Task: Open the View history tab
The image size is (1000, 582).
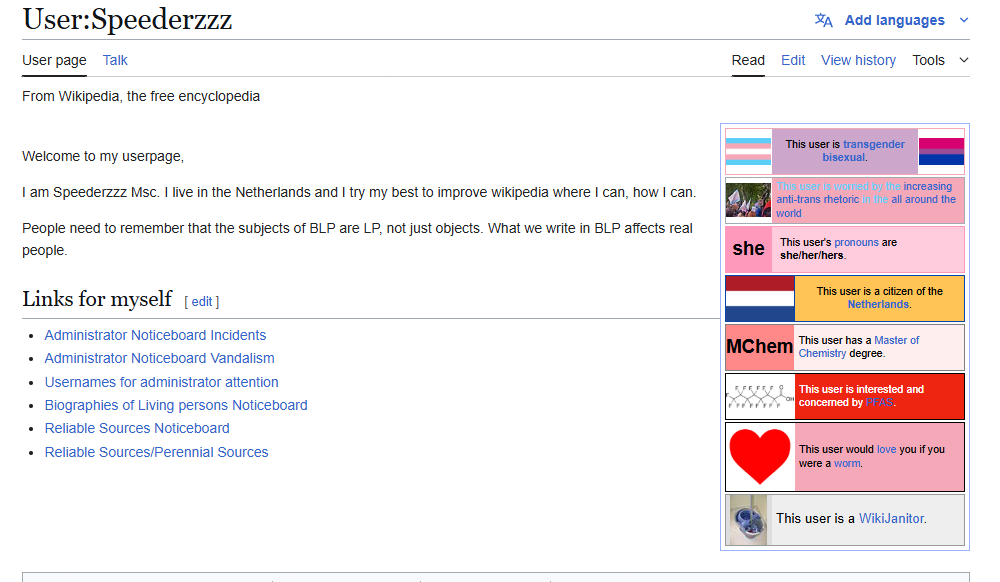Action: point(858,60)
